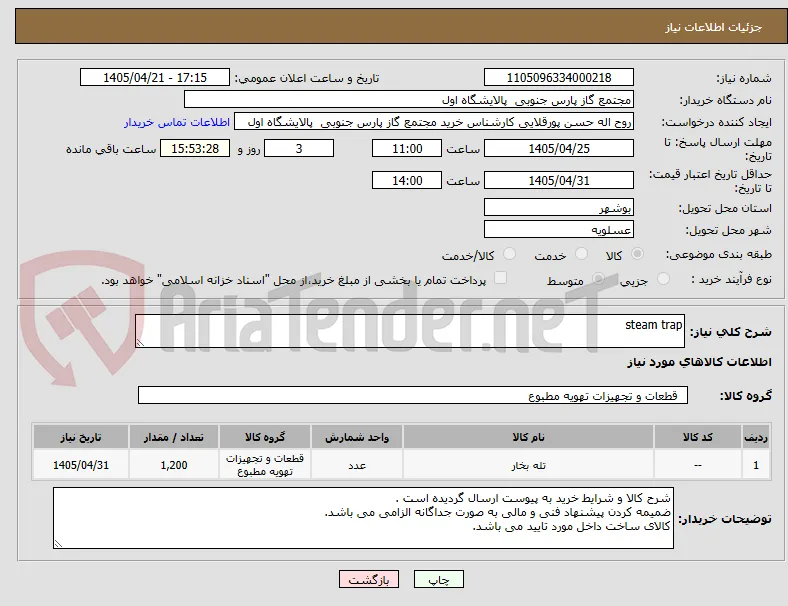Choose the جزیی purchase type radio
This screenshot has height=606, width=788.
pos(663,278)
